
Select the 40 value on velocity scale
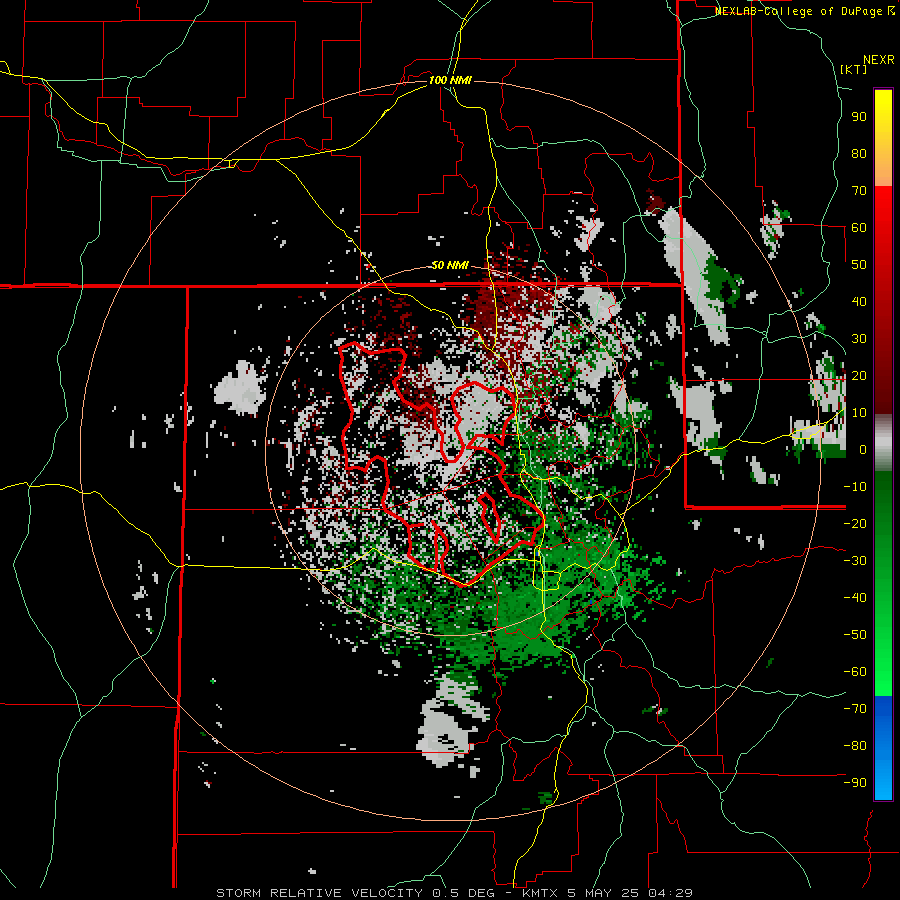[x=859, y=301]
